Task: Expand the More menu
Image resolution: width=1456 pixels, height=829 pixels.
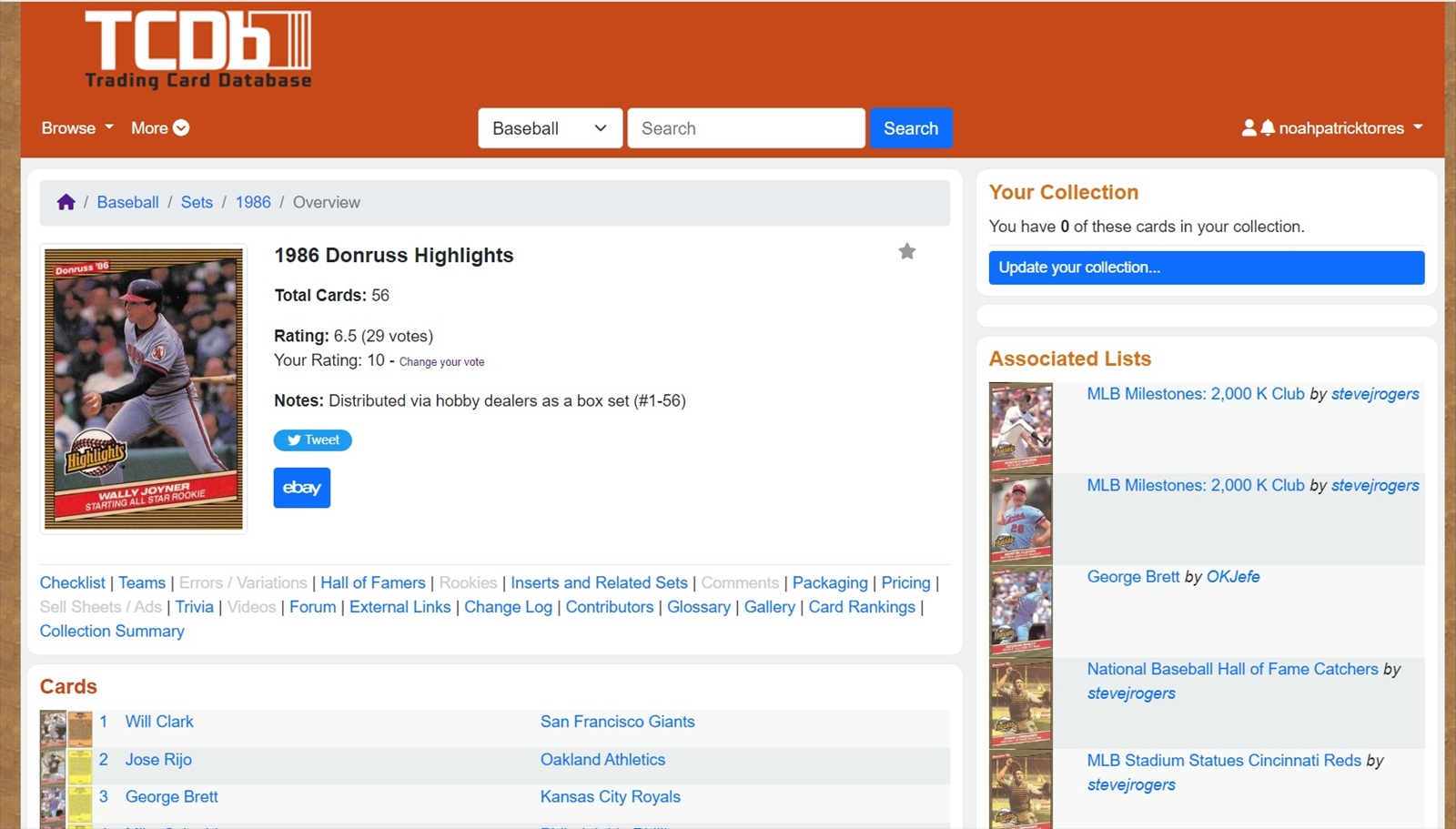Action: [x=160, y=128]
